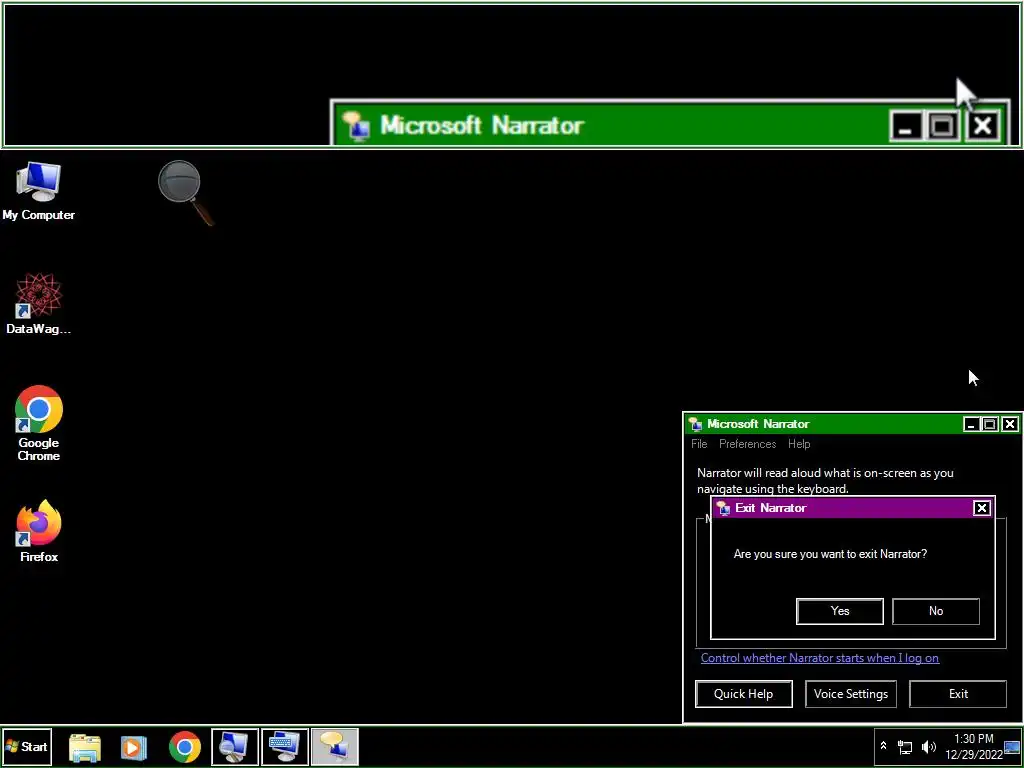The width and height of the screenshot is (1024, 768).
Task: Open Voice Settings in Narrator
Action: (x=851, y=694)
